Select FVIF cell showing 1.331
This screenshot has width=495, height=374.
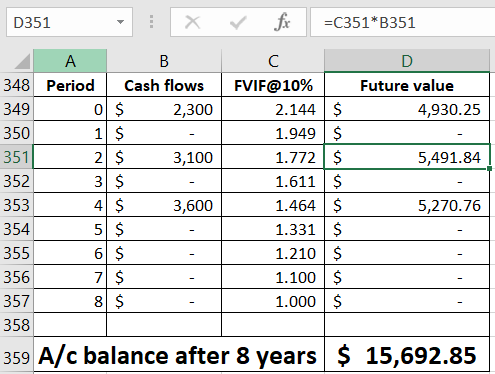point(273,229)
